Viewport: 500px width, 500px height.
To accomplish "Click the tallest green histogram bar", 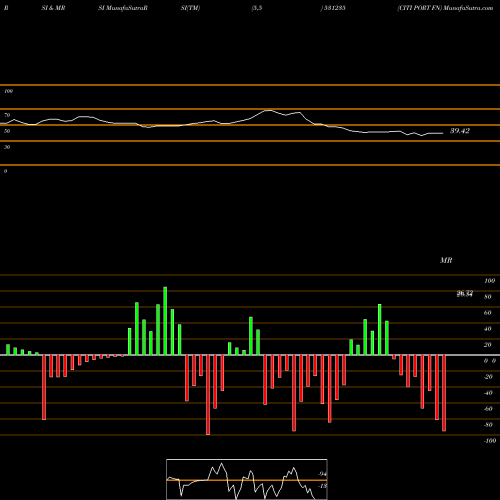I will click(x=165, y=321).
